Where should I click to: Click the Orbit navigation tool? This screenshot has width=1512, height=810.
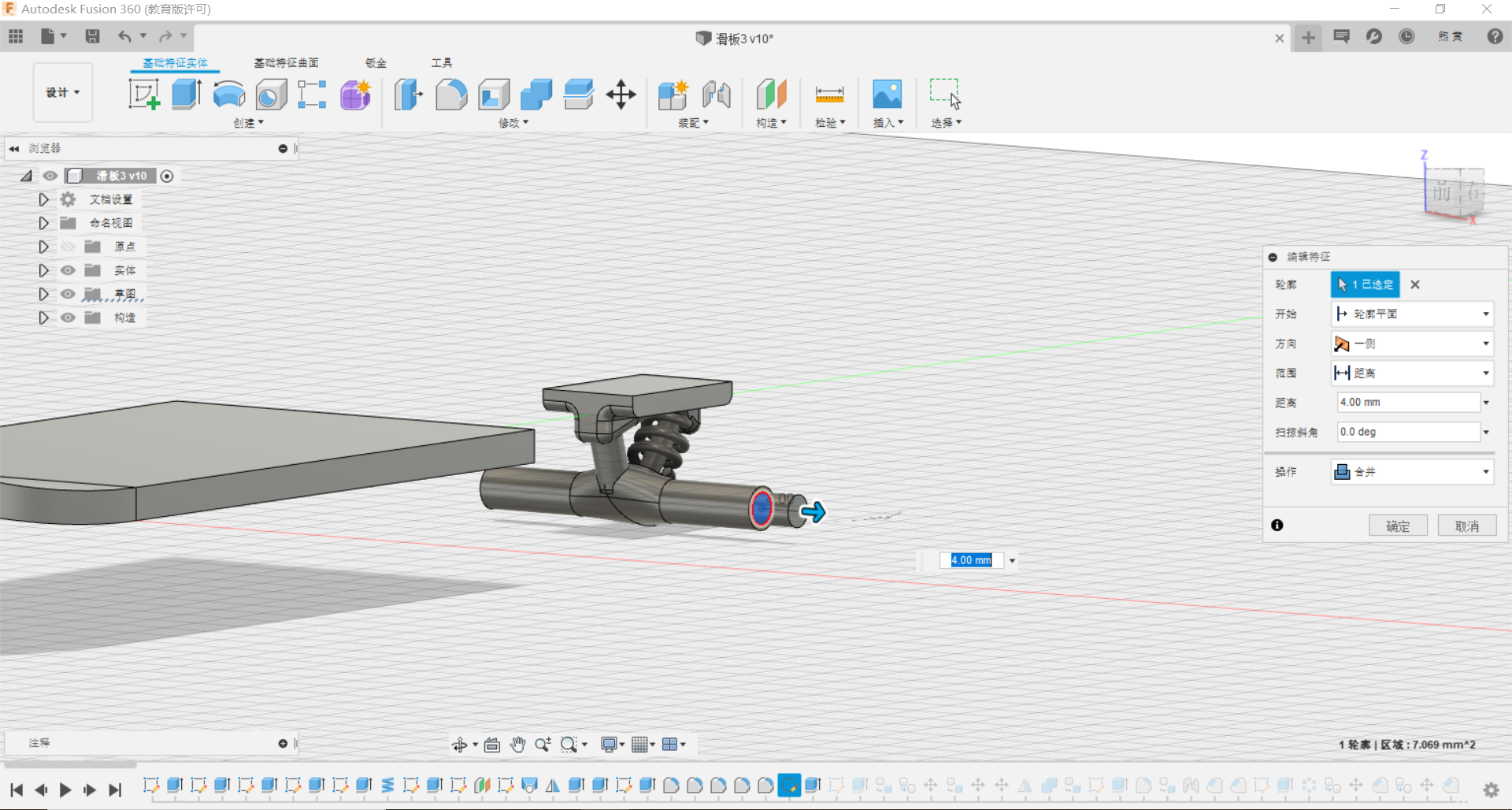click(460, 745)
